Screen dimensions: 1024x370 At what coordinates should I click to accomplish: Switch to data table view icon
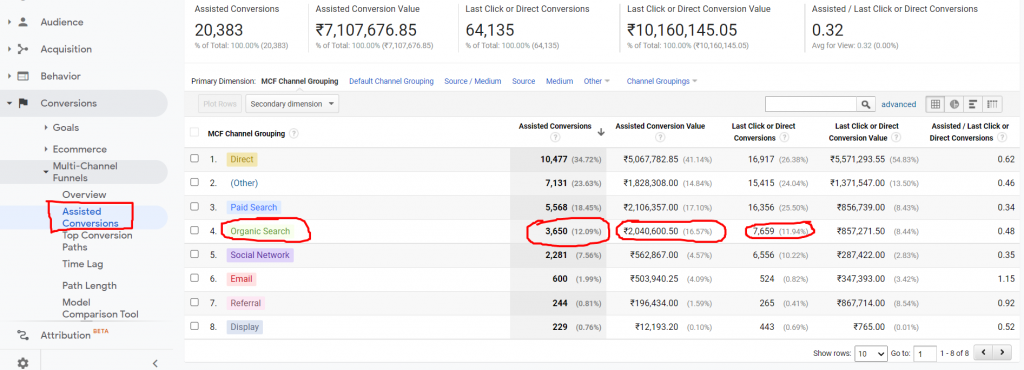point(935,104)
